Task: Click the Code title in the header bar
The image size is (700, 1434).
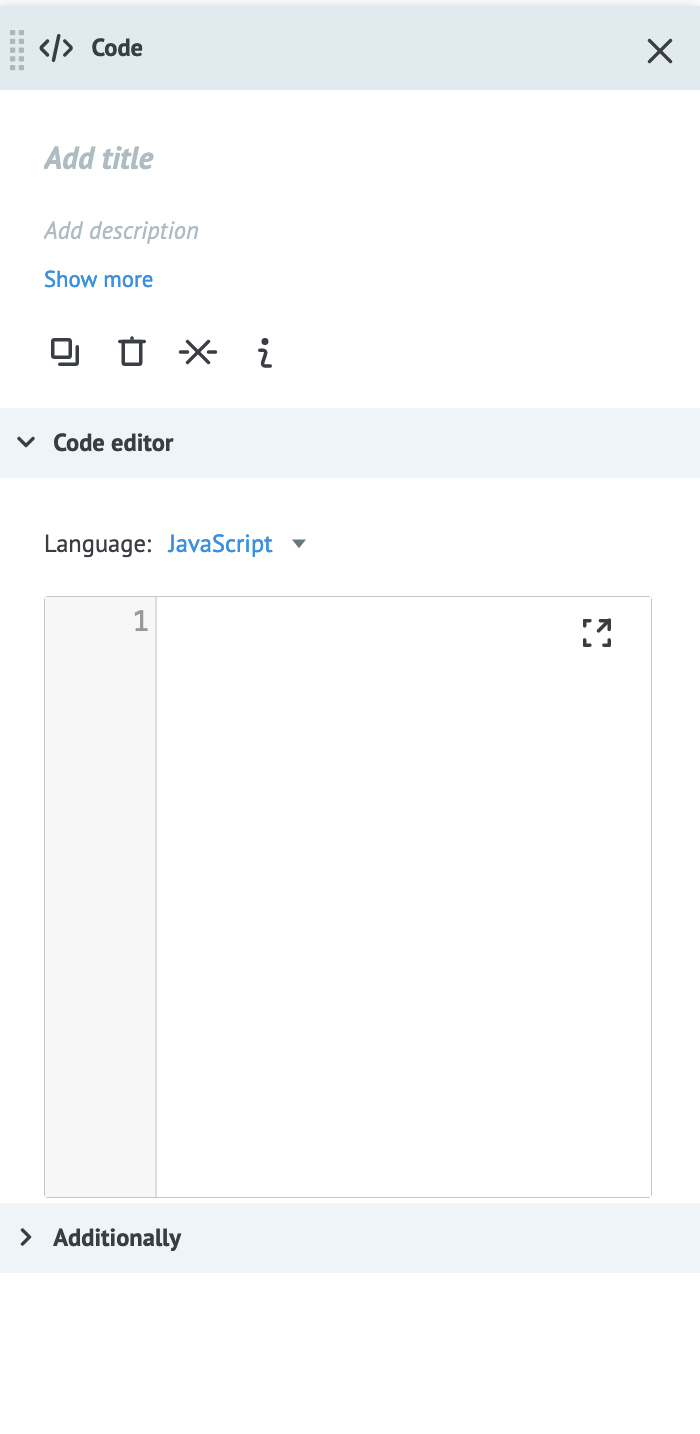Action: (116, 47)
